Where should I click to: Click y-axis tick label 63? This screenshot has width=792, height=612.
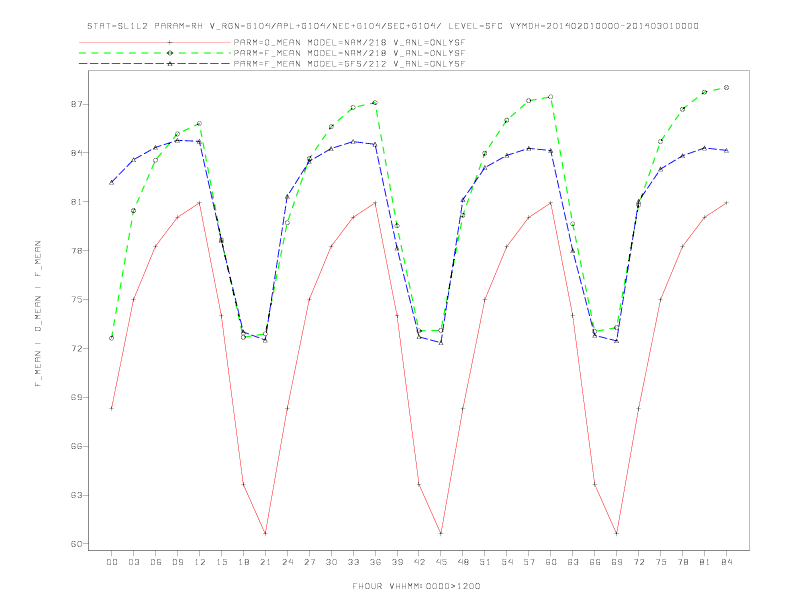(76, 495)
